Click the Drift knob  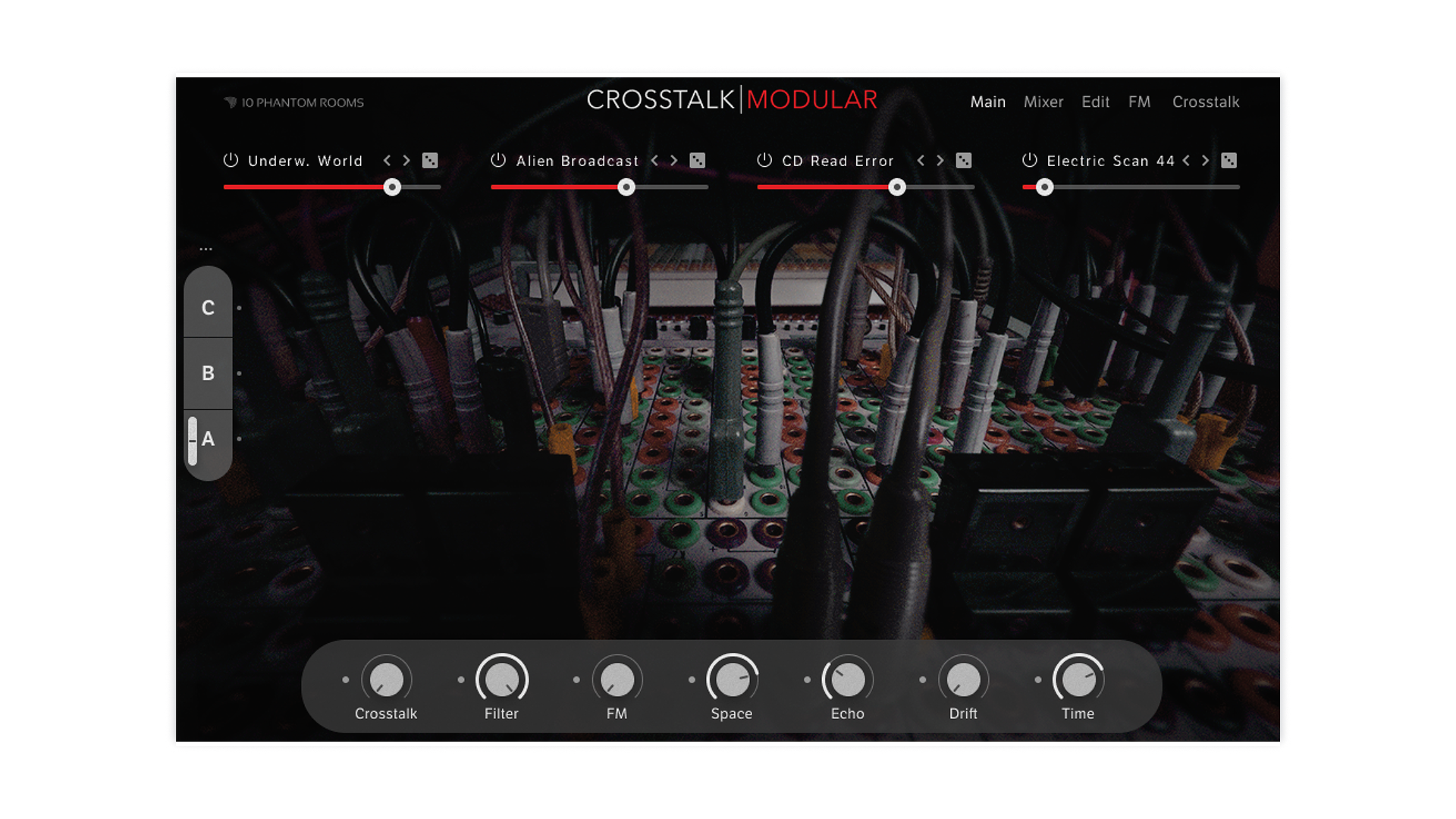[963, 680]
